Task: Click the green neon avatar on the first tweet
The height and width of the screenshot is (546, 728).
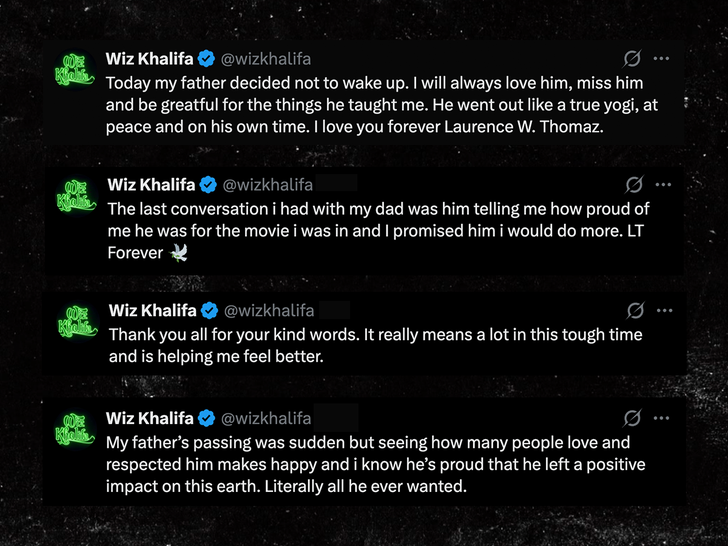Action: tap(76, 68)
